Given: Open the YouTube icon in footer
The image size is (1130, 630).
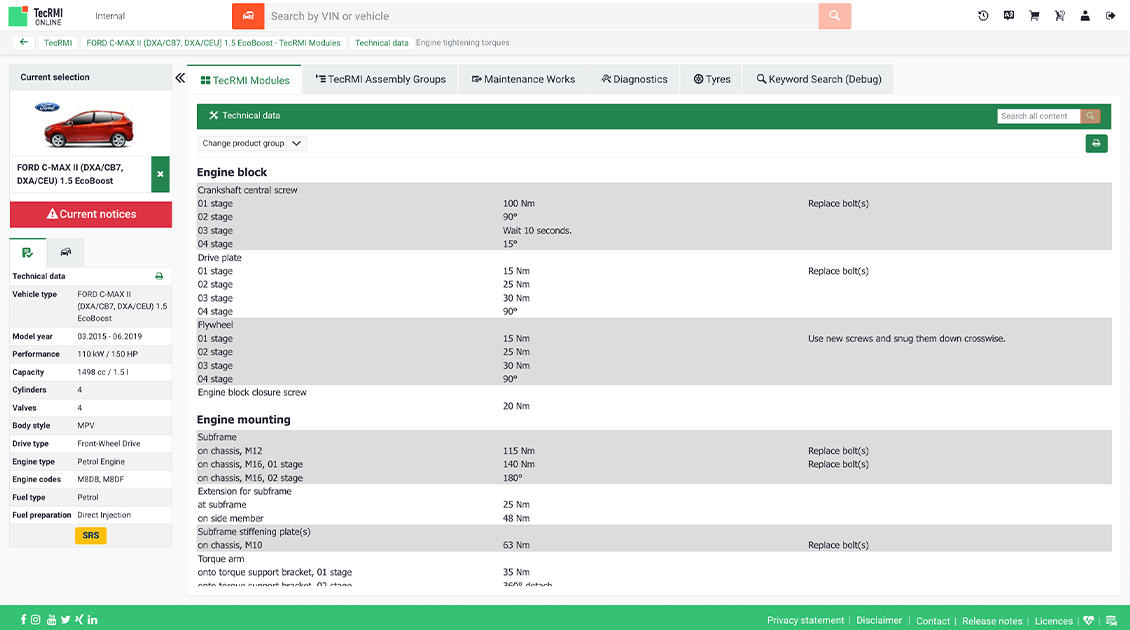Looking at the screenshot, I should click(x=51, y=619).
